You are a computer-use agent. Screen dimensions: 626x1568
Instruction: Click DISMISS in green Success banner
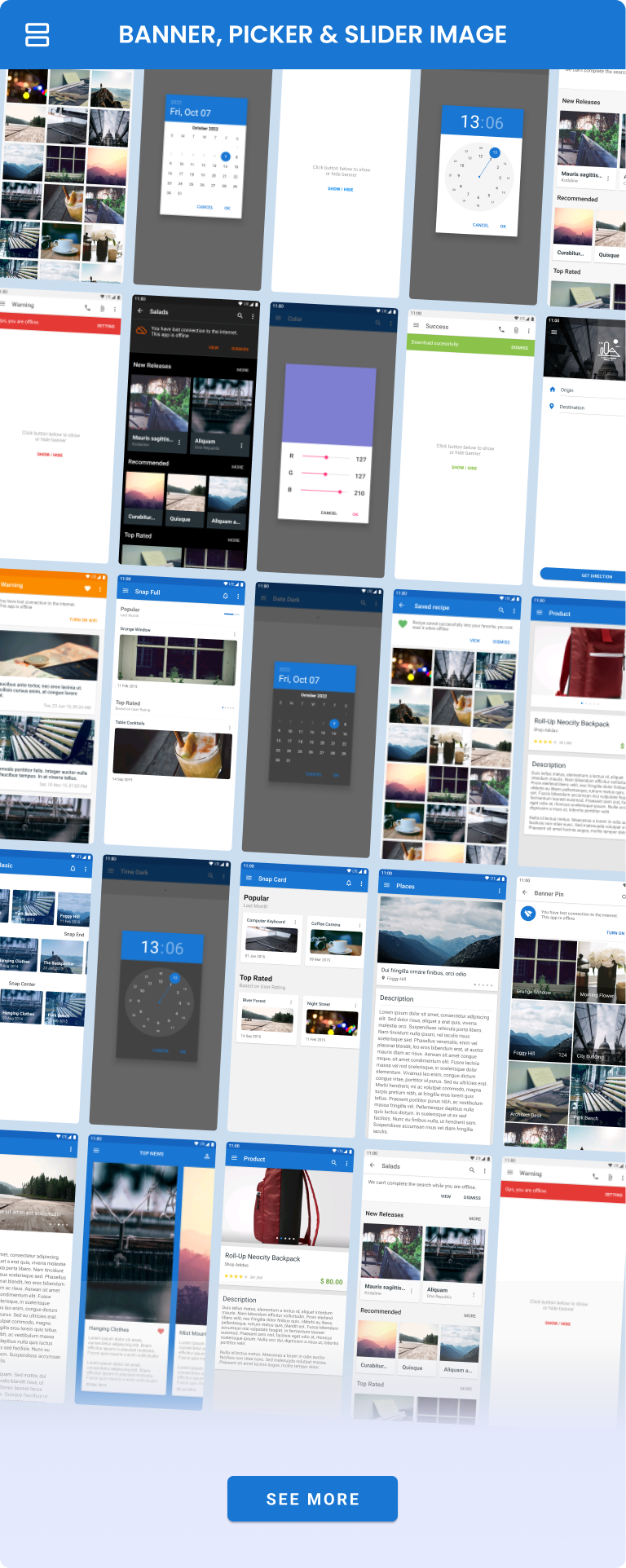(519, 348)
